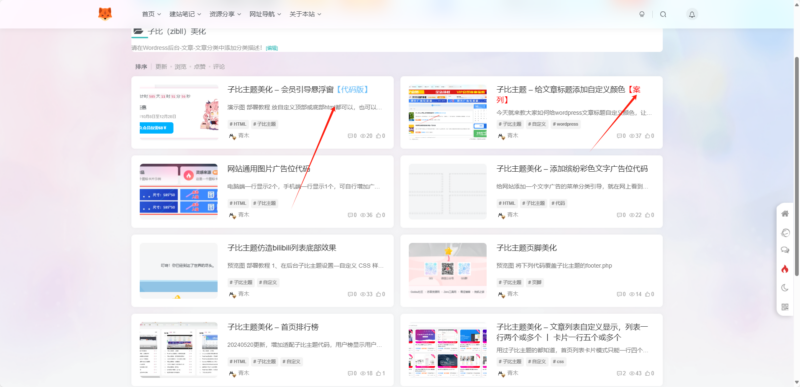The width and height of the screenshot is (800, 387).
Task: Click the comment icon on the 添加缤纷彩色文字广告位代码 card
Action: (x=619, y=215)
